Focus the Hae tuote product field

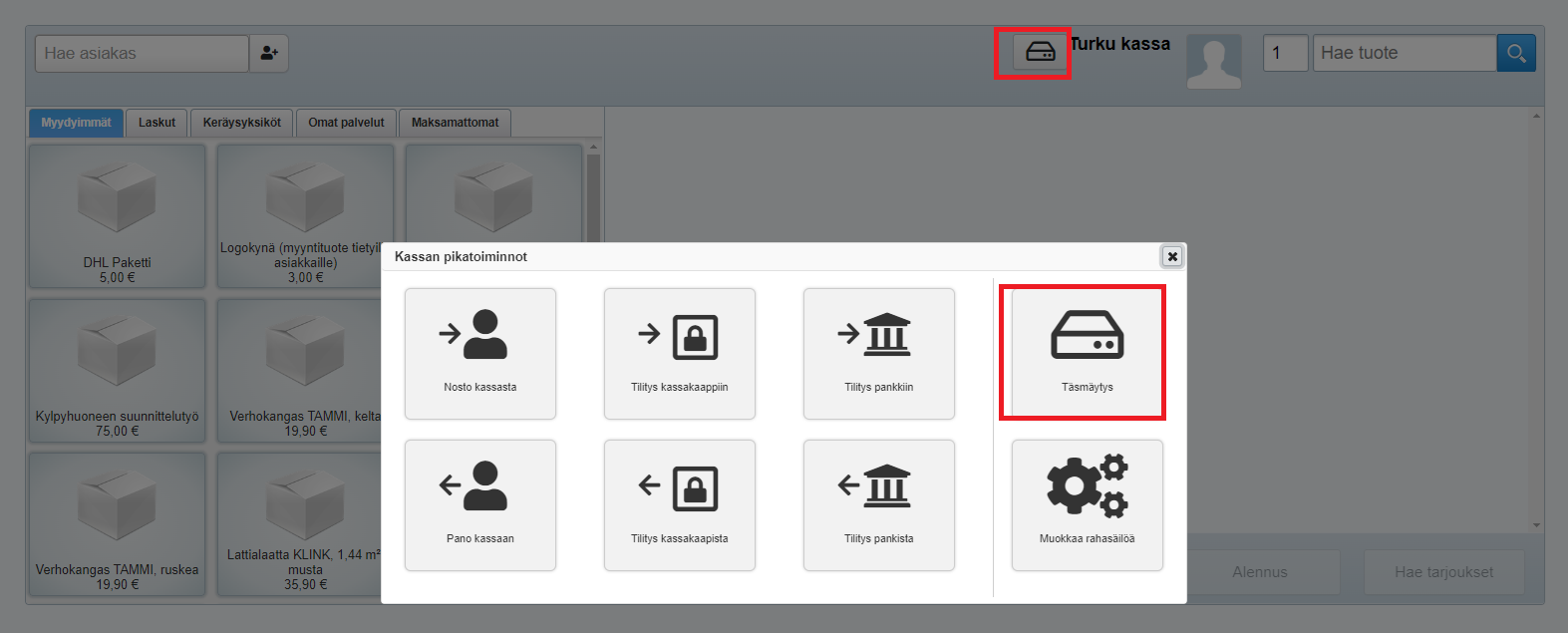[1404, 53]
